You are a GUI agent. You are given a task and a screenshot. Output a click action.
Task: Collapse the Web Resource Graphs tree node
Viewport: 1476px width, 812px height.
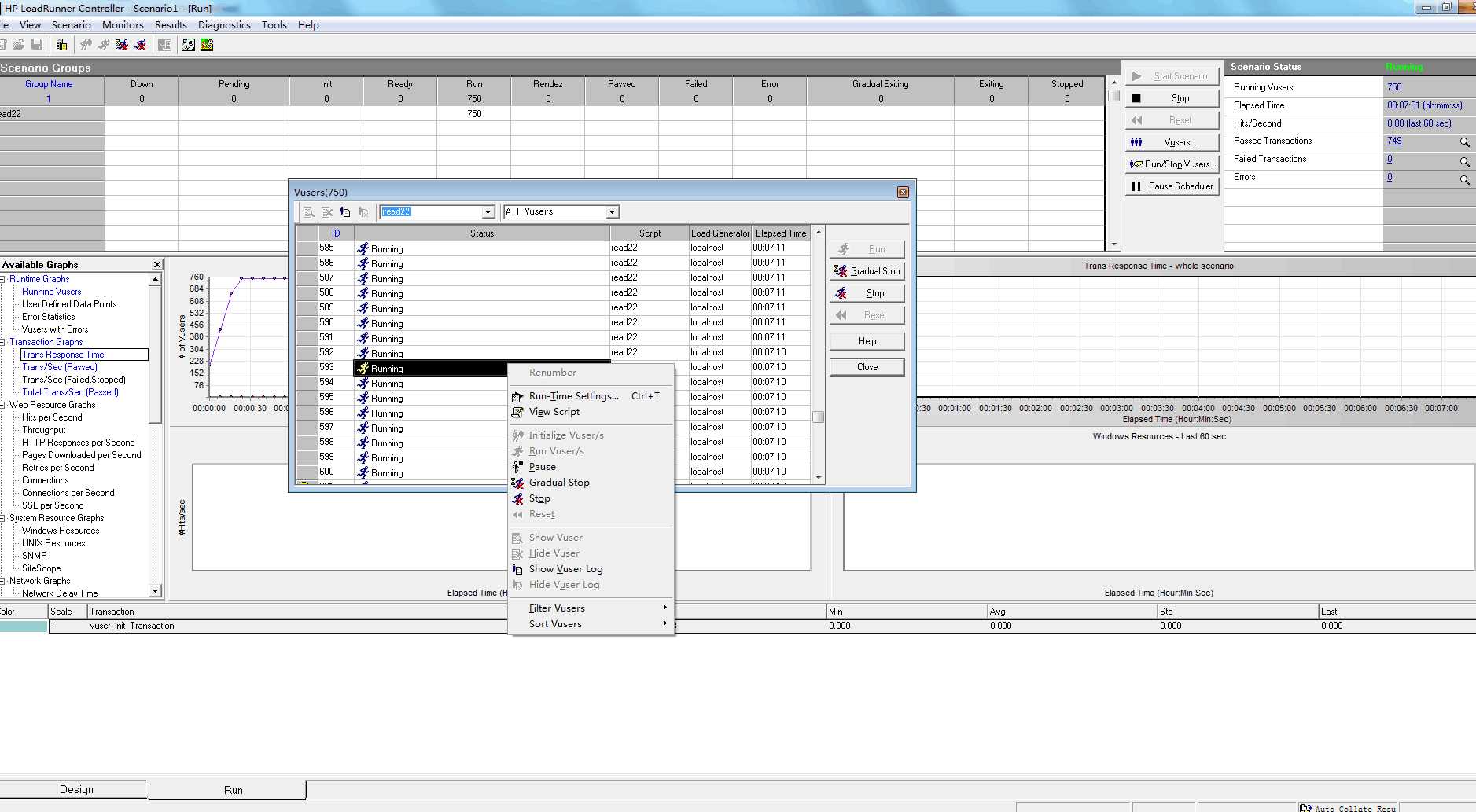pos(3,405)
